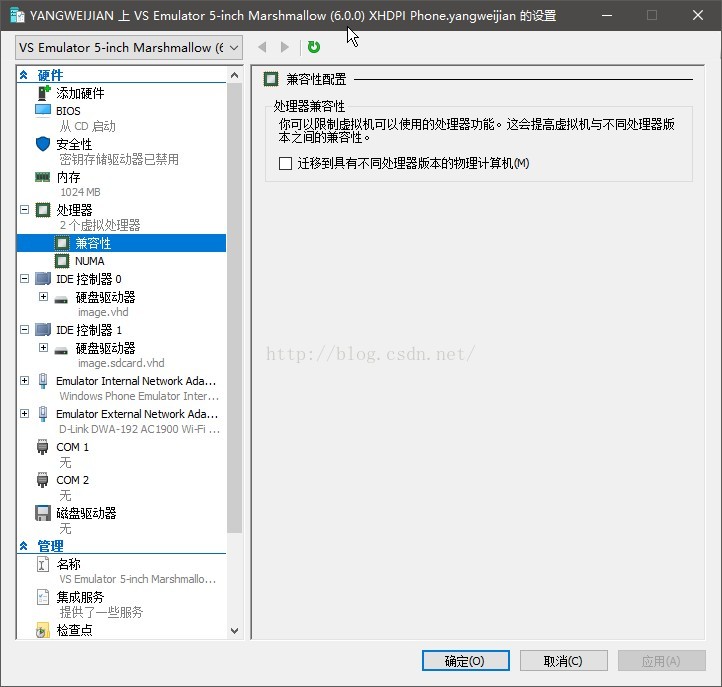
Task: Click the 确定(O) button
Action: [x=466, y=661]
